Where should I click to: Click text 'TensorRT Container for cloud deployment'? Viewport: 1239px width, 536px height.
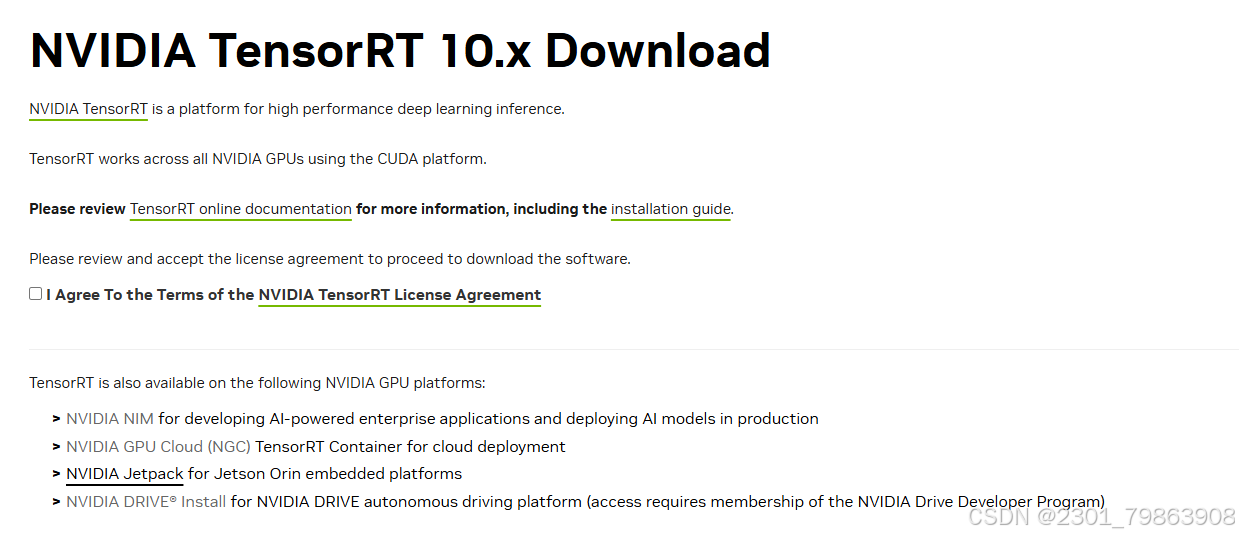coord(410,447)
